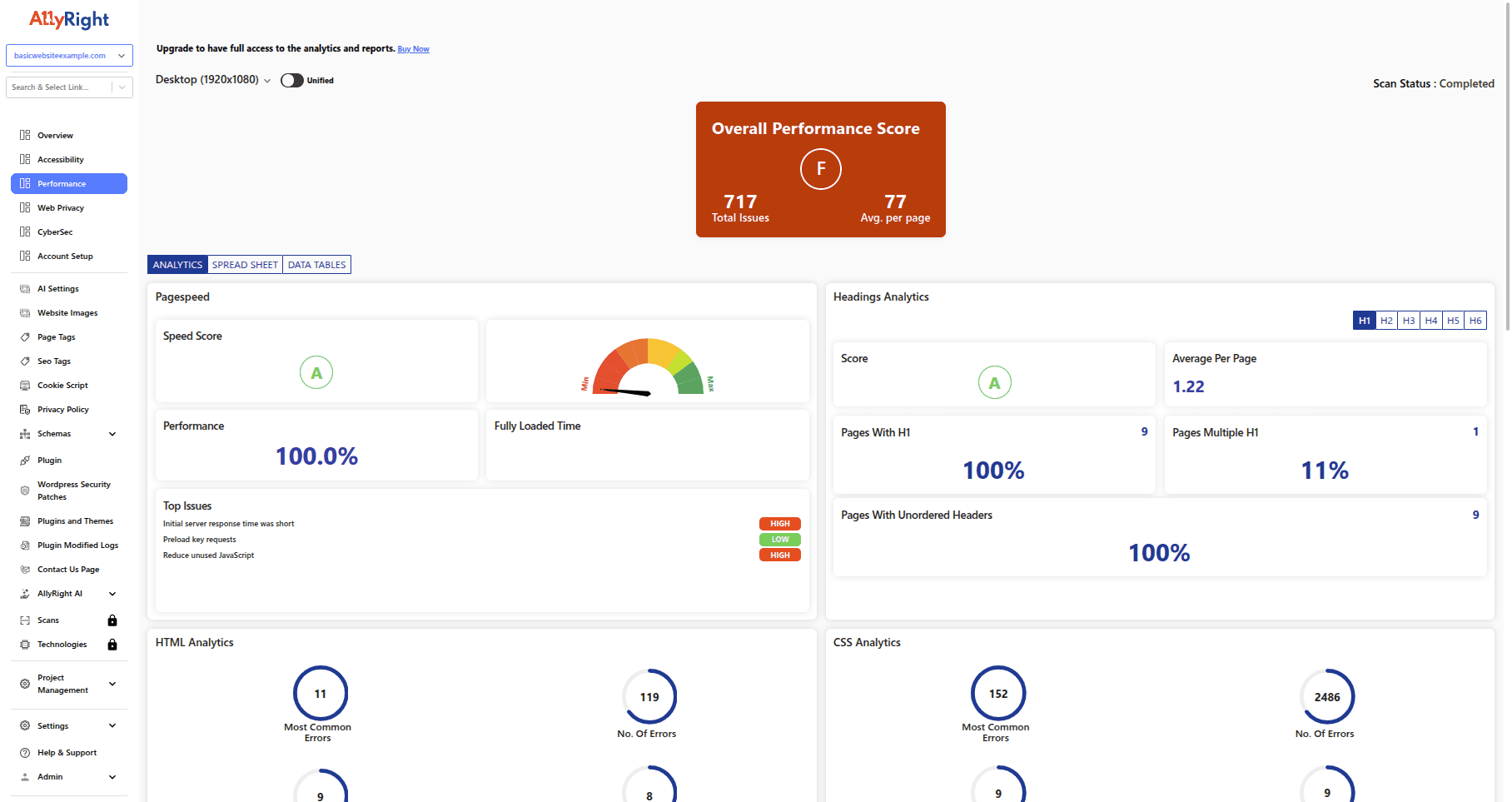Click the CyberSec sidebar icon
The height and width of the screenshot is (802, 1512).
(24, 232)
